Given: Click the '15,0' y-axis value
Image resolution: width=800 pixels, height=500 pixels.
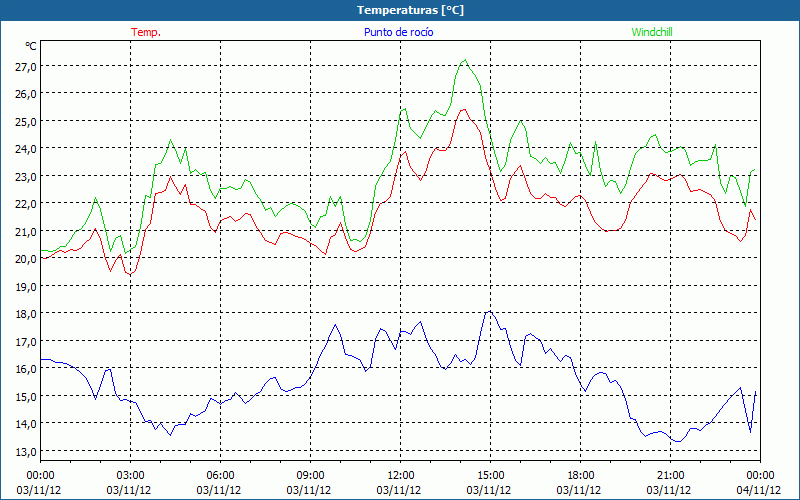Looking at the screenshot, I should (26, 397).
